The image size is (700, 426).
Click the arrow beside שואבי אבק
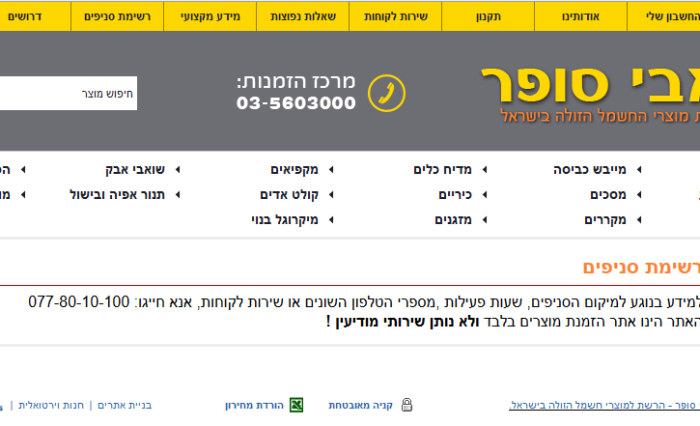178,170
